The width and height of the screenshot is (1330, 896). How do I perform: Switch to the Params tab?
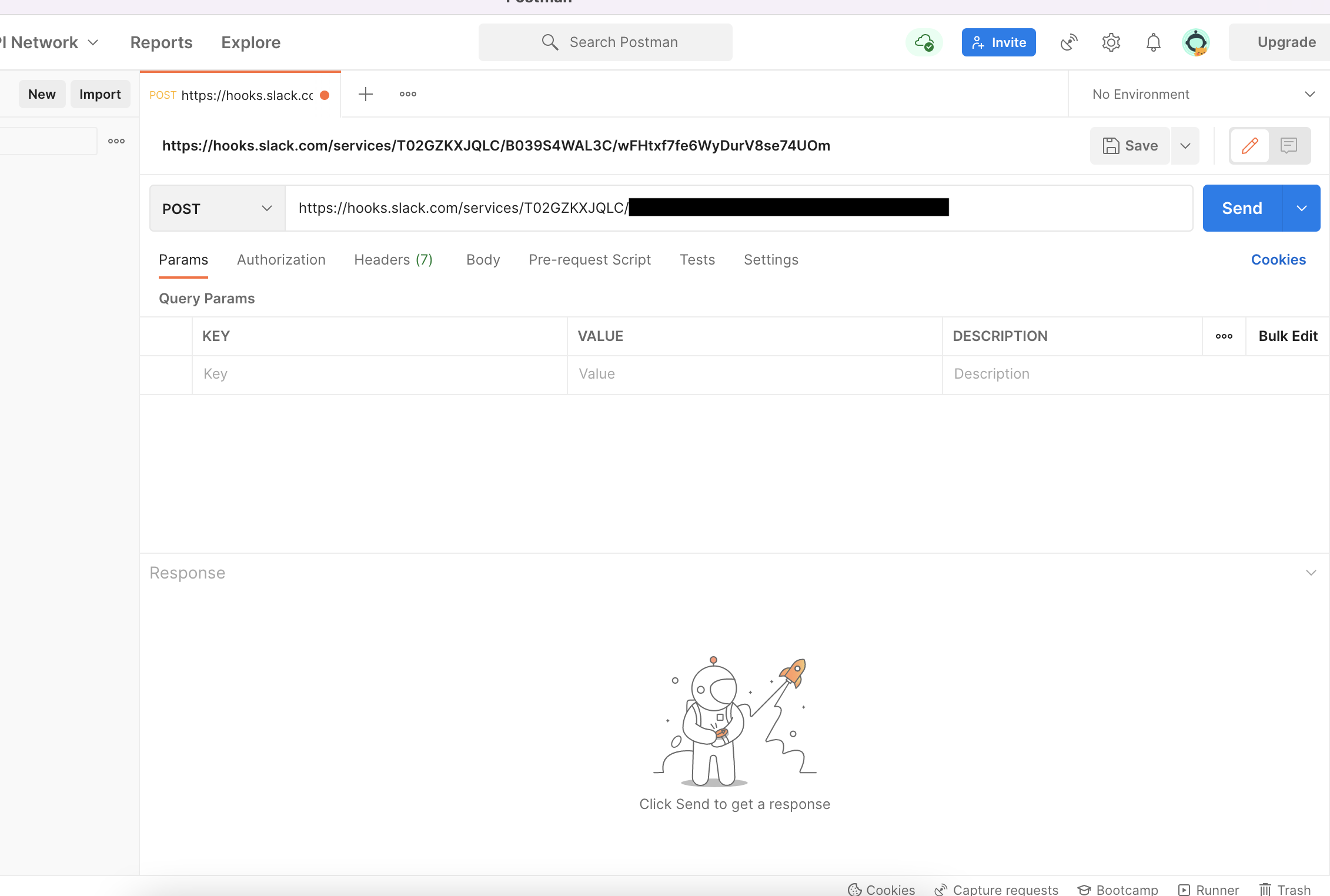(183, 260)
